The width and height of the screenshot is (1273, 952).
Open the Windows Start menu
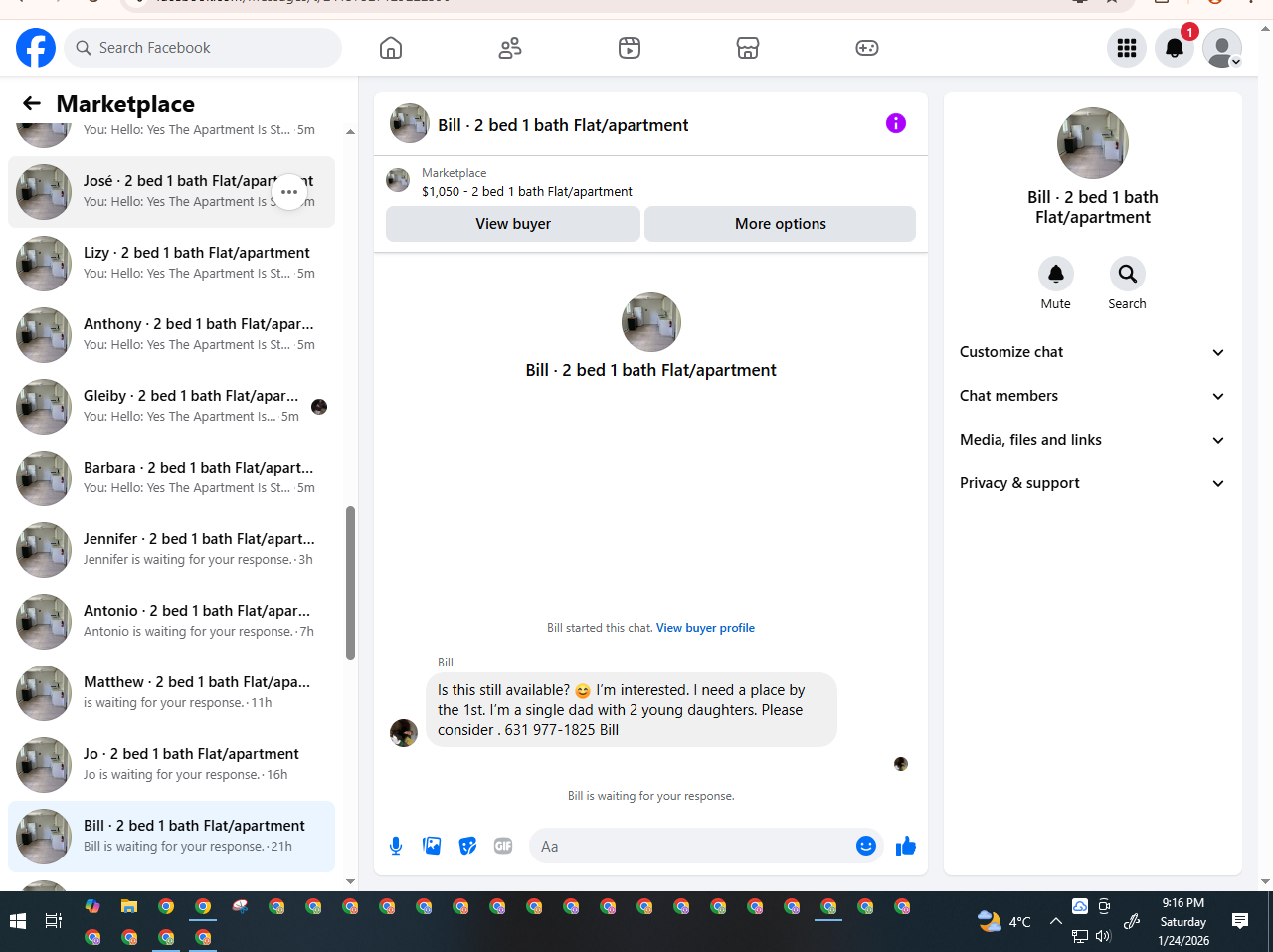[17, 921]
